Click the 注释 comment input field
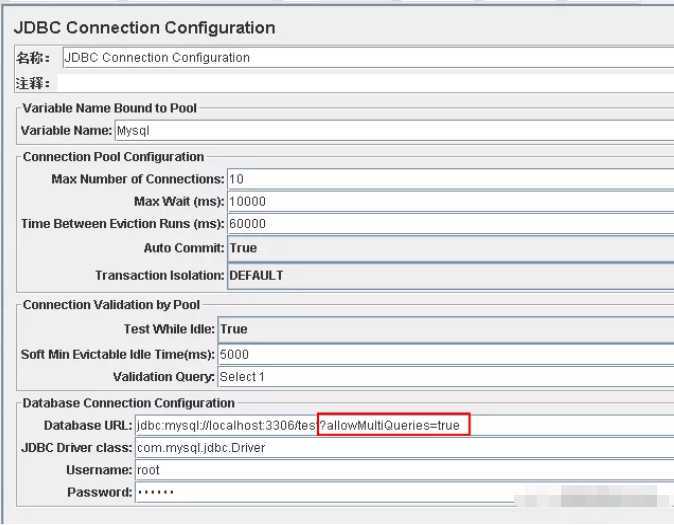 365,83
